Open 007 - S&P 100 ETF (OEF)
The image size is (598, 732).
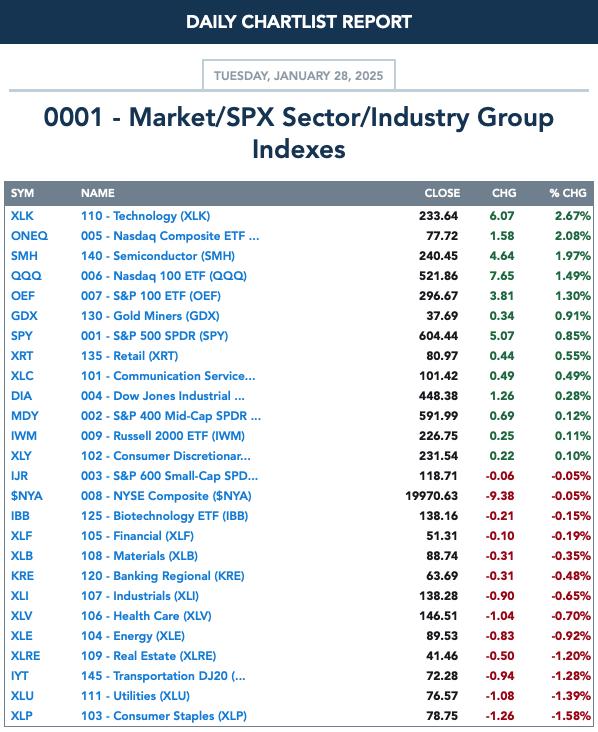coord(151,296)
